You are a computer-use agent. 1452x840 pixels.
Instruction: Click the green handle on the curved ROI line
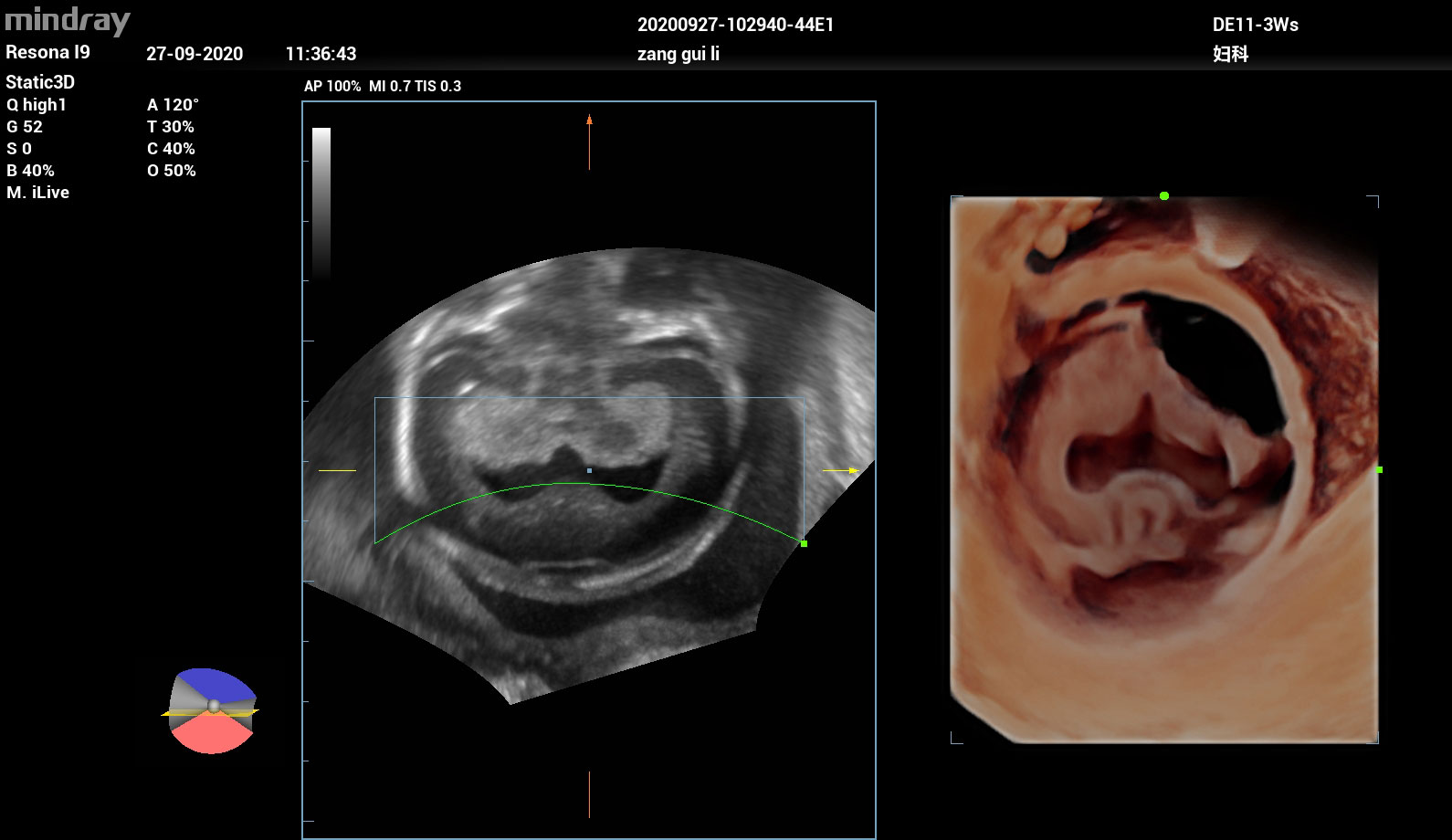coord(804,543)
